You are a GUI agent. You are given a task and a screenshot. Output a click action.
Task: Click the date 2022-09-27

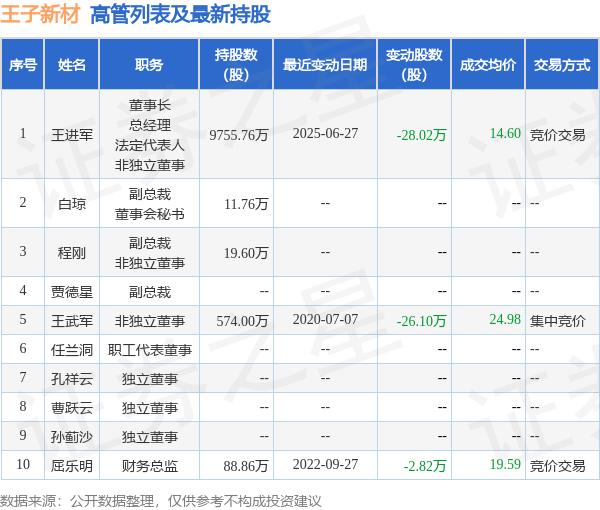click(x=325, y=464)
